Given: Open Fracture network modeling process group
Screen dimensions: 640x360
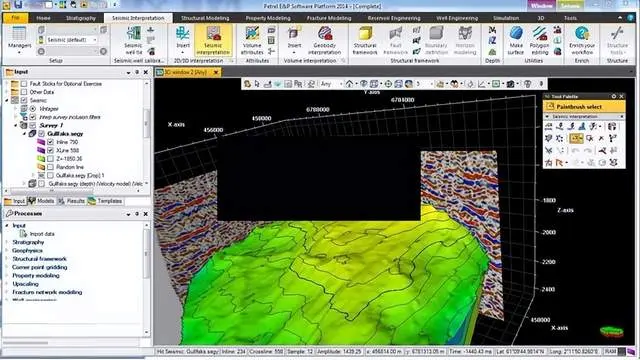Looking at the screenshot, I should [47, 292].
